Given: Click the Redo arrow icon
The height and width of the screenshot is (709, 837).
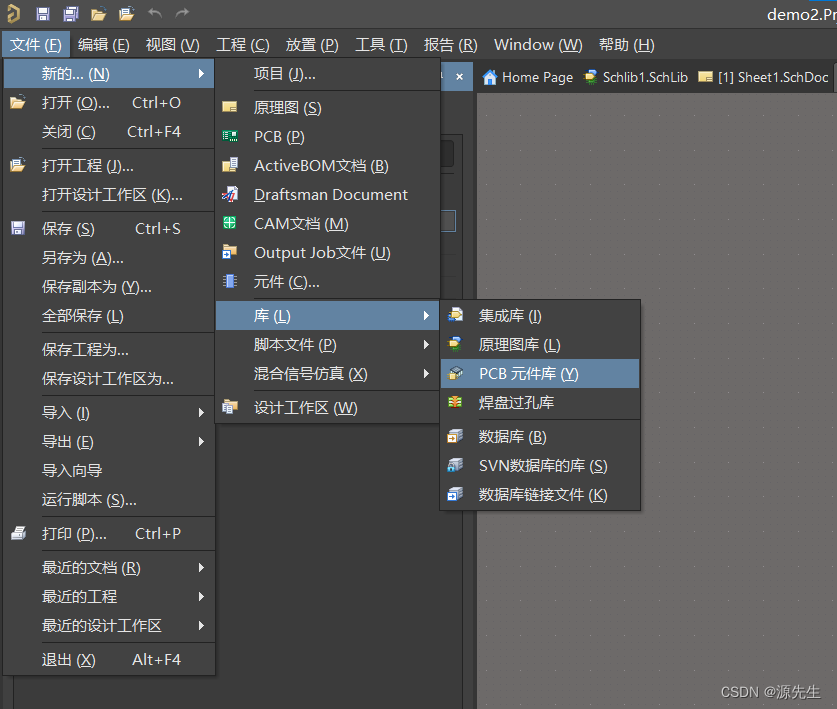Looking at the screenshot, I should point(183,13).
